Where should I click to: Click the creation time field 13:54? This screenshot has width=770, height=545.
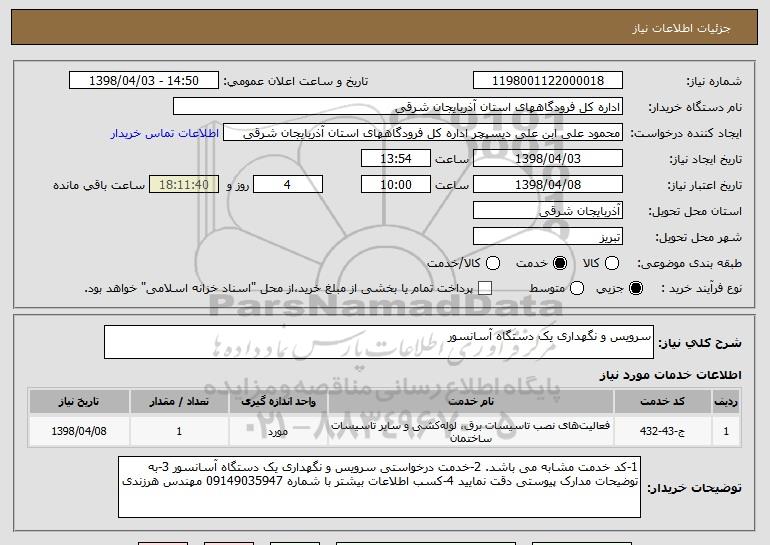click(396, 159)
